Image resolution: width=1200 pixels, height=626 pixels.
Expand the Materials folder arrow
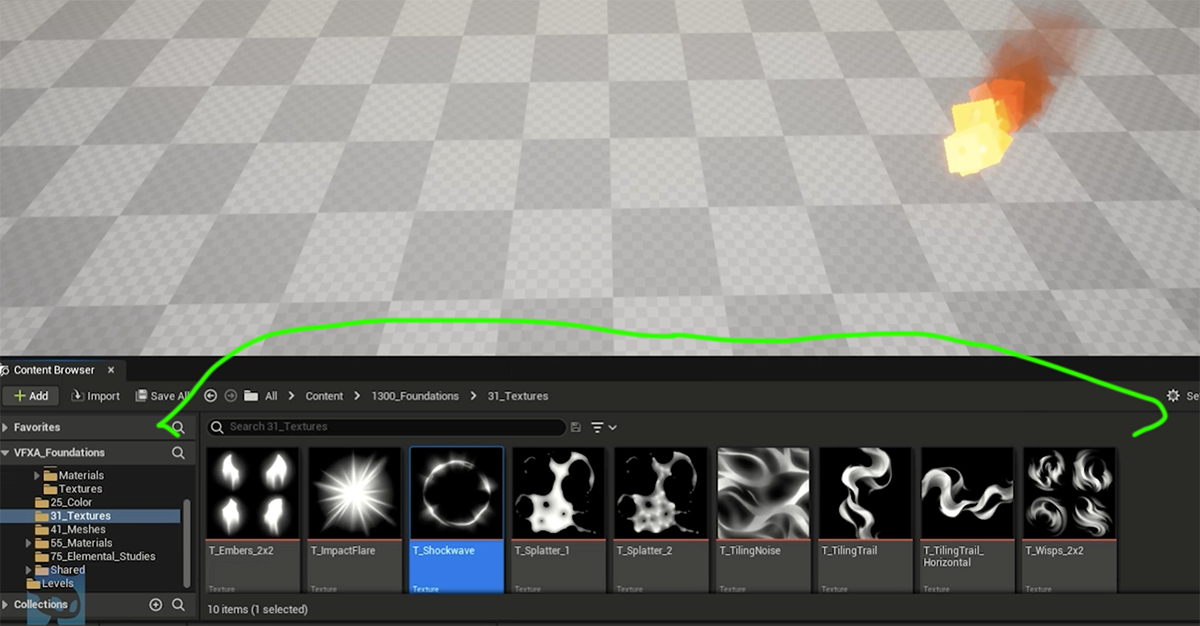click(38, 476)
